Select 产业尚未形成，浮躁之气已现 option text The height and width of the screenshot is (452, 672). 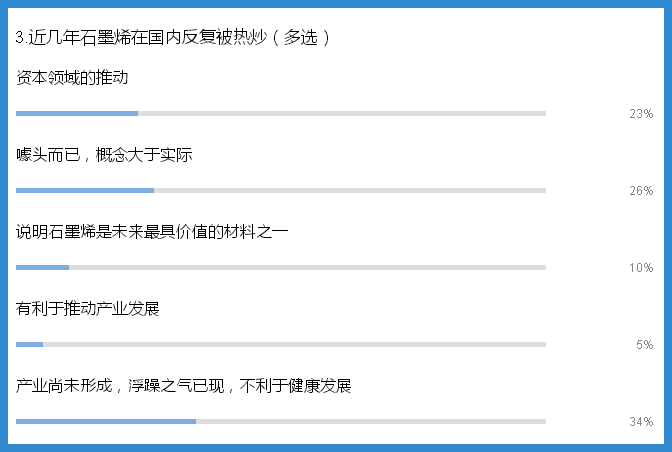[184, 385]
